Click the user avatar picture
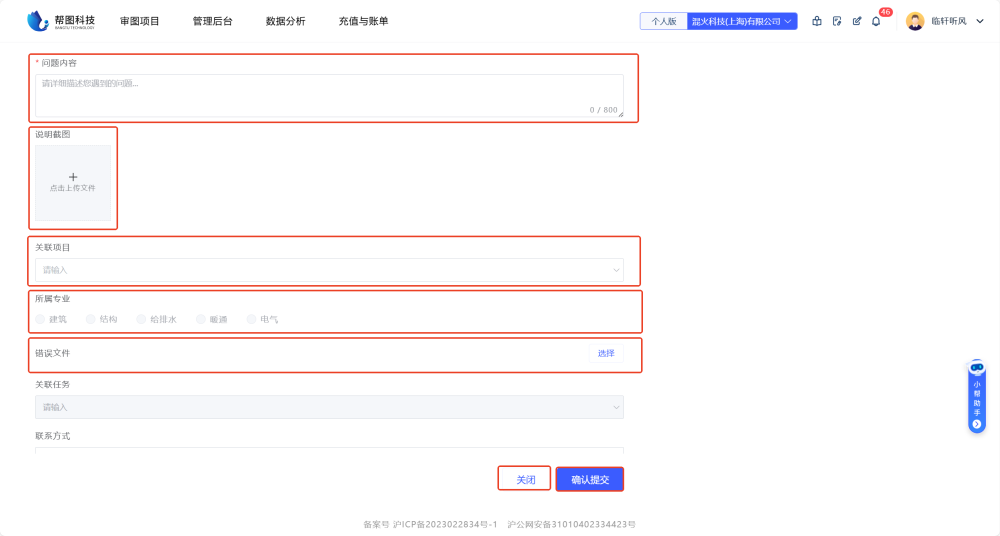This screenshot has height=536, width=1000. (x=915, y=21)
